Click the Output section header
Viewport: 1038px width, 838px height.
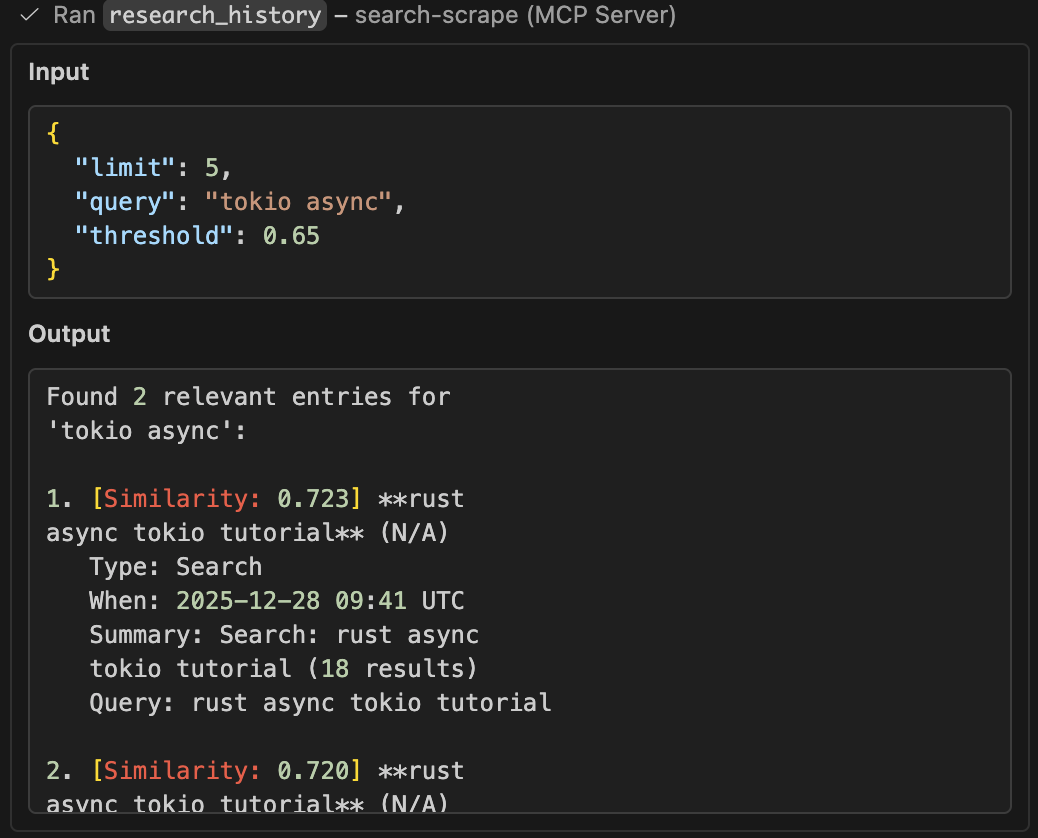point(69,334)
